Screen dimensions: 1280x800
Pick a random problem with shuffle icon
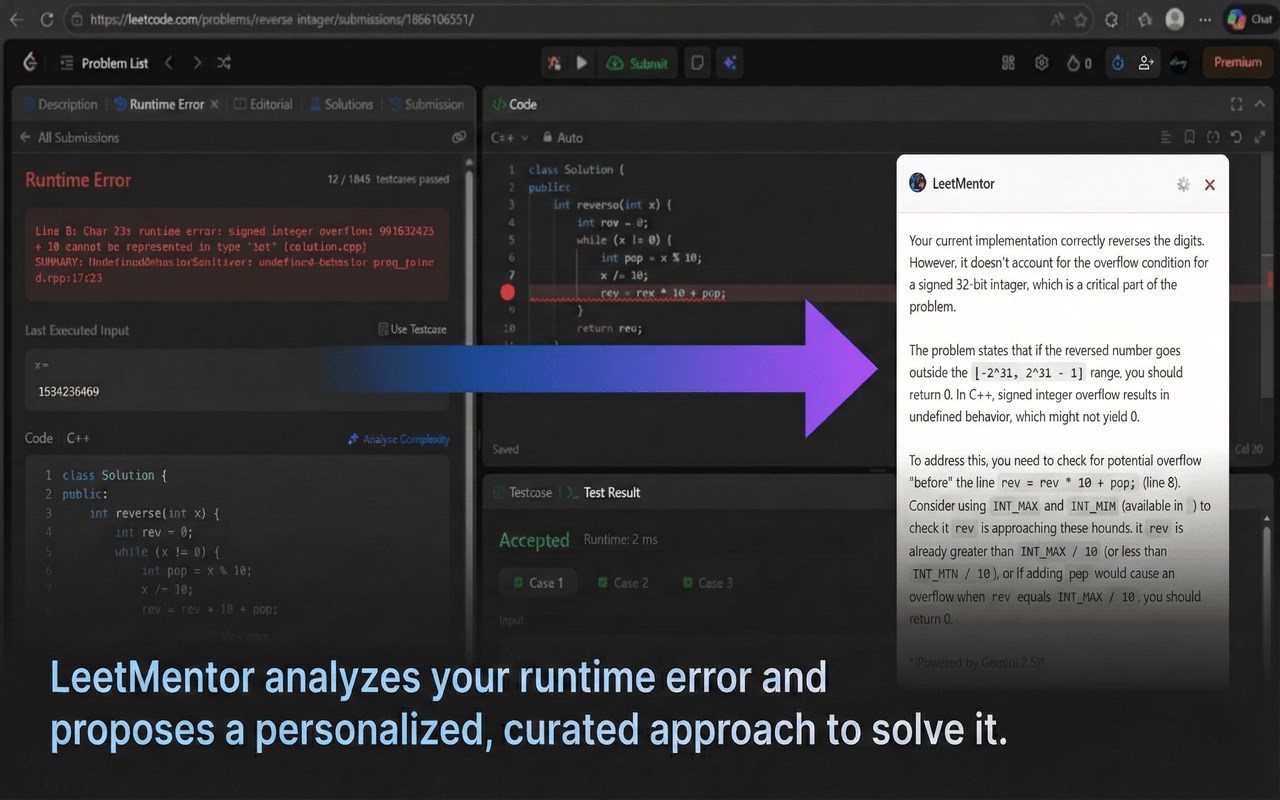click(224, 63)
